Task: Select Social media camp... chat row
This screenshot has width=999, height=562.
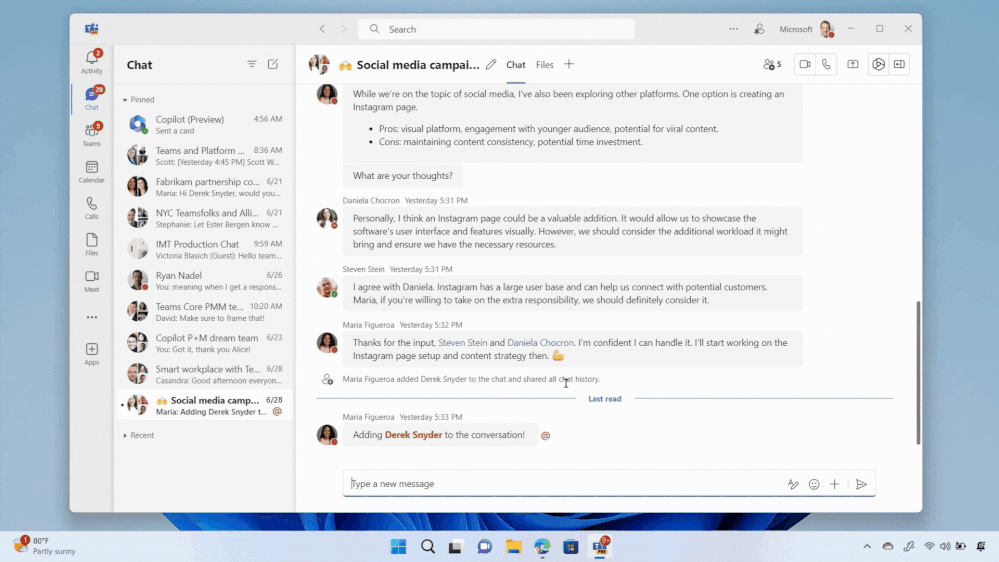Action: coord(205,405)
